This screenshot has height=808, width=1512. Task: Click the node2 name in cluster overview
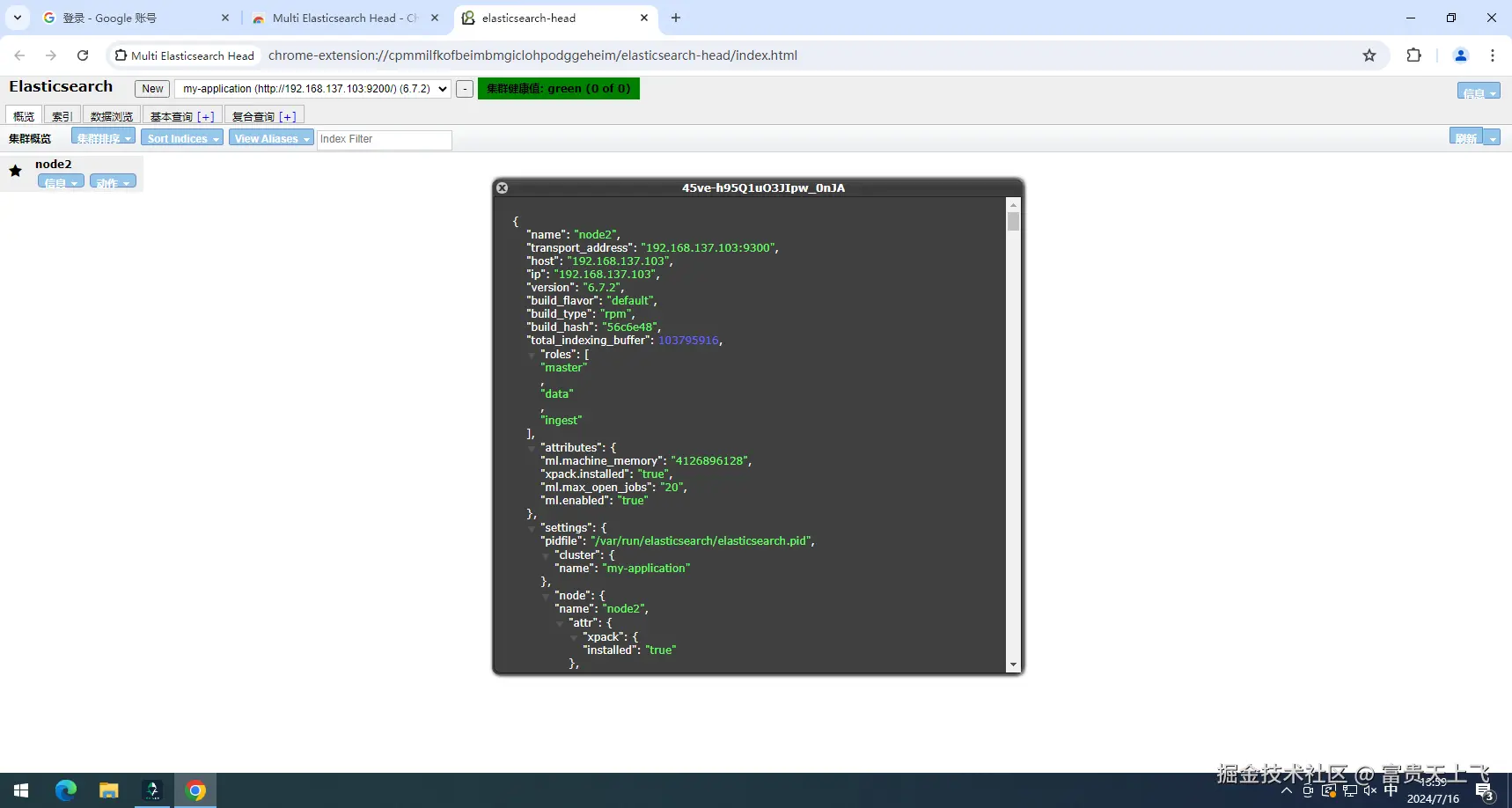tap(54, 164)
